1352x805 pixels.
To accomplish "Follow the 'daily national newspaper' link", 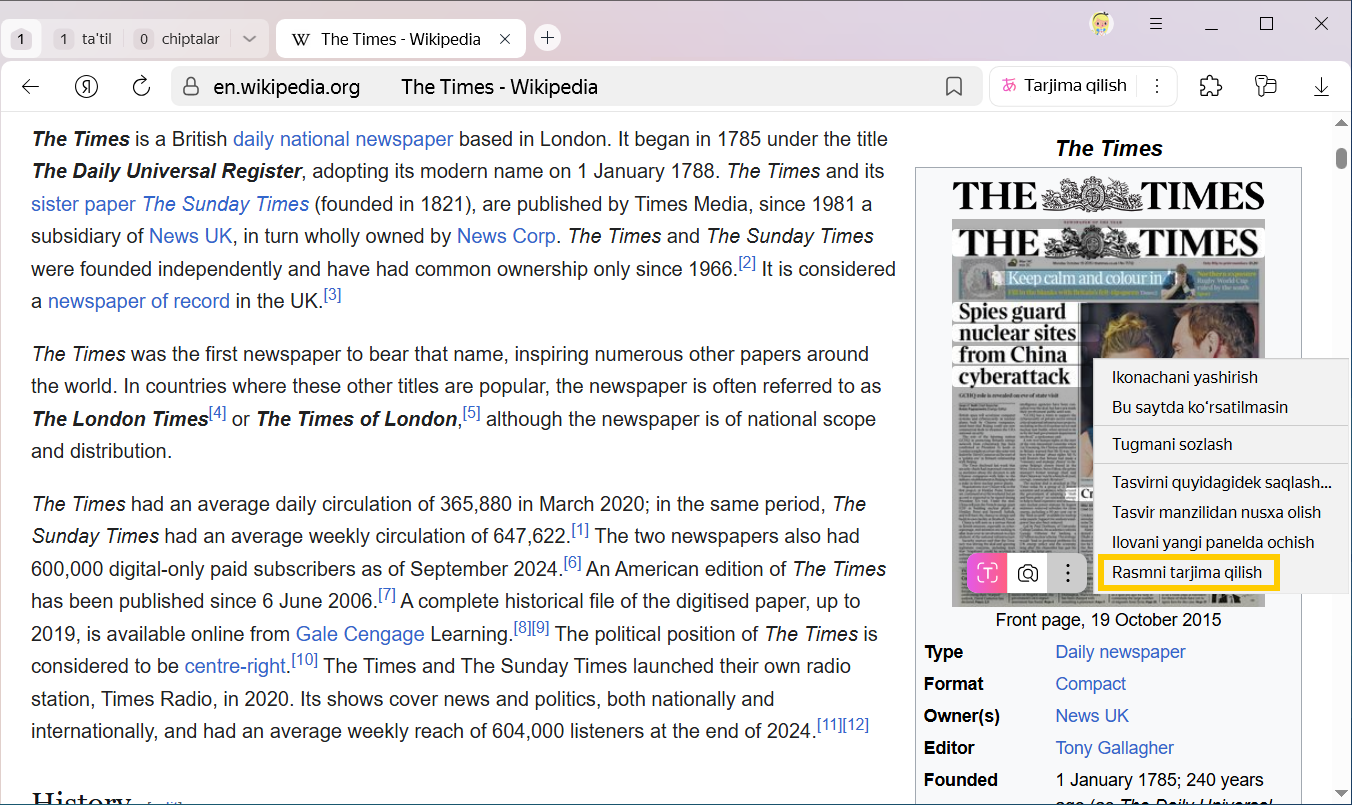I will coord(343,139).
